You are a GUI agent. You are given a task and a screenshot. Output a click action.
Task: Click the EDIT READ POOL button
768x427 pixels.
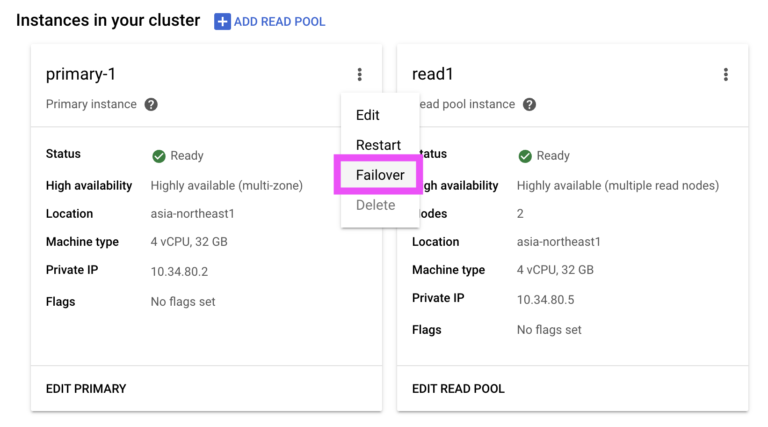[x=458, y=389]
